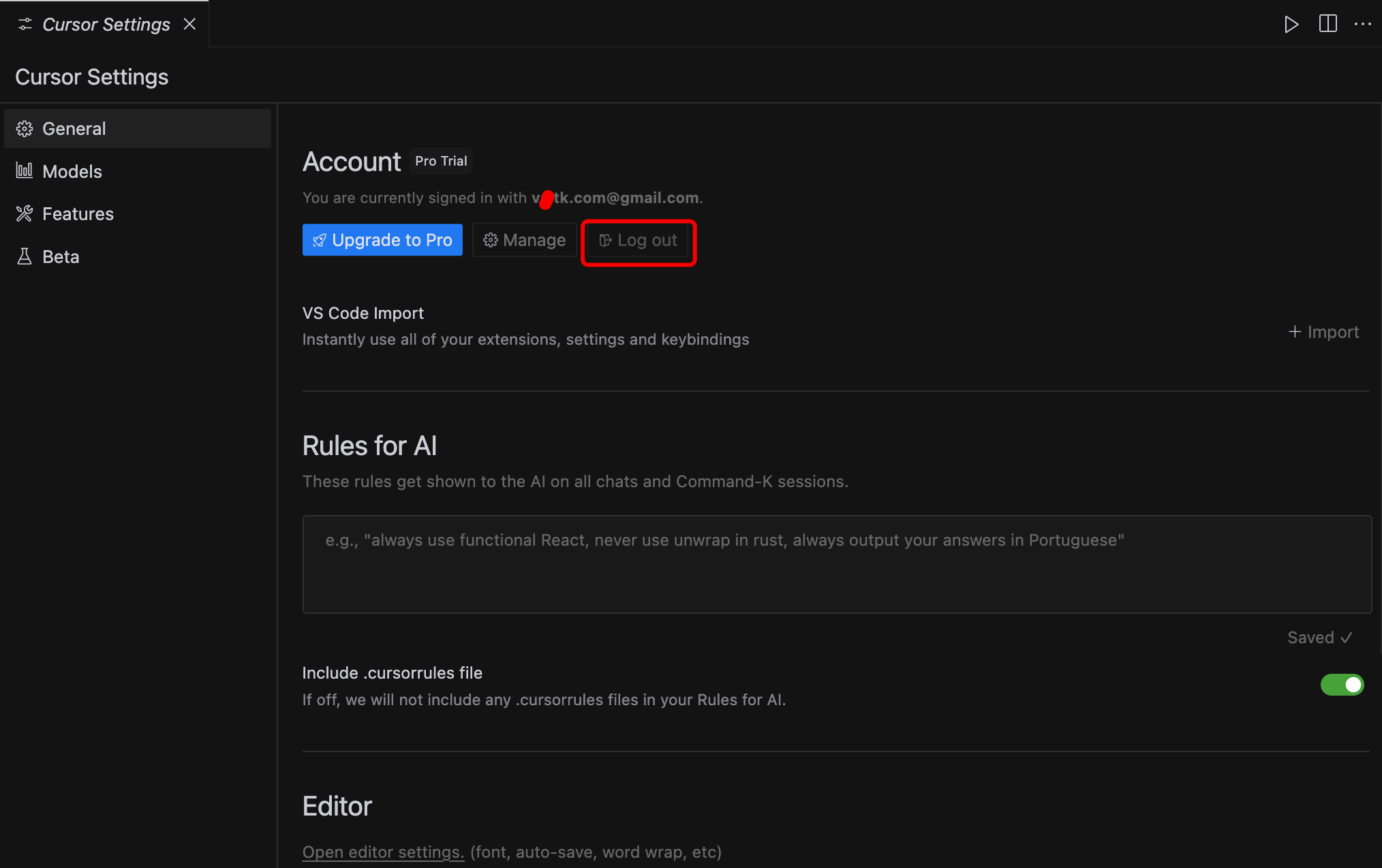Click the Pro Trial badge
The width and height of the screenshot is (1382, 868).
click(441, 161)
